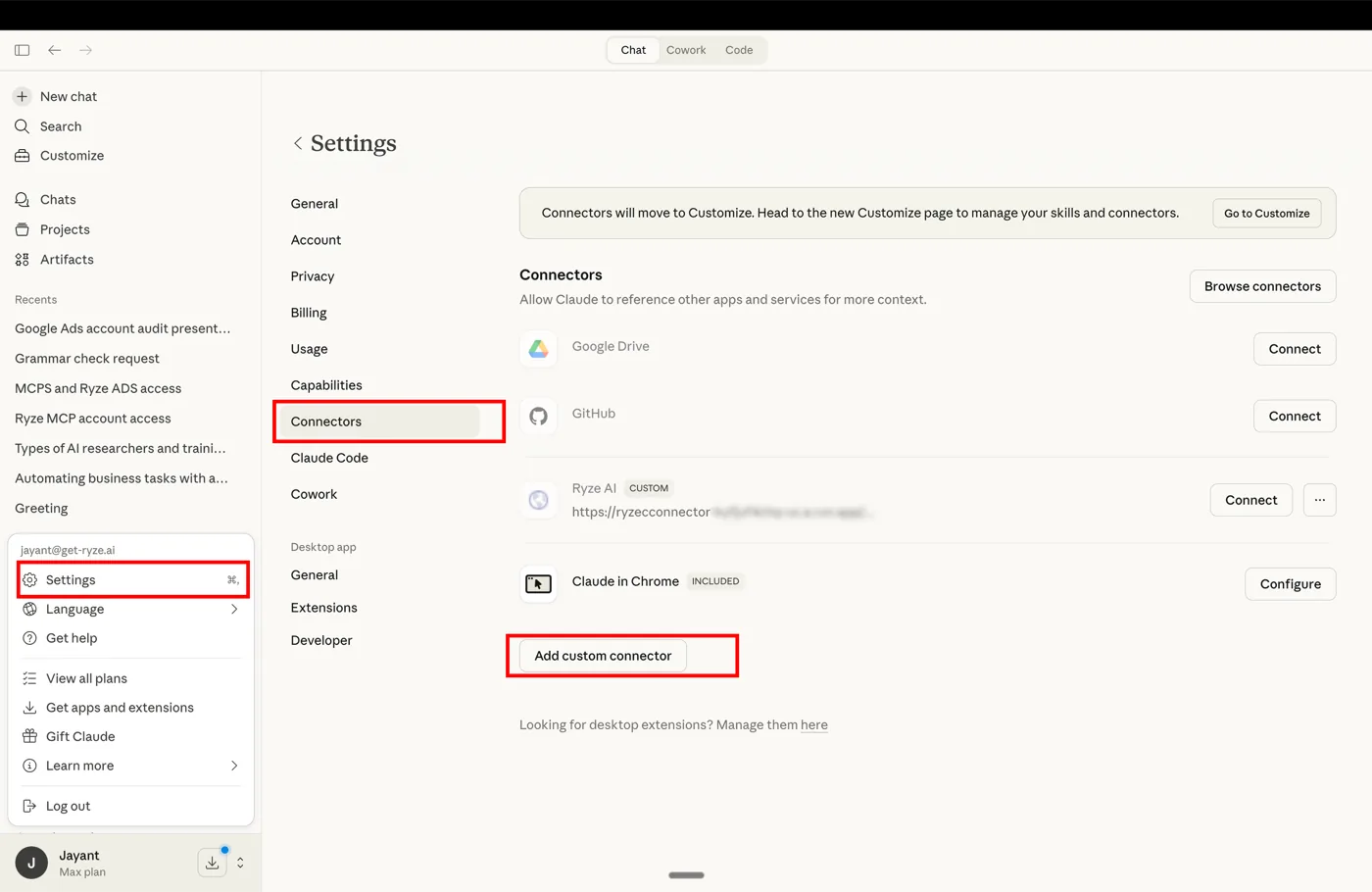Image resolution: width=1372 pixels, height=892 pixels.
Task: Open Cowork settings section
Action: 314,494
